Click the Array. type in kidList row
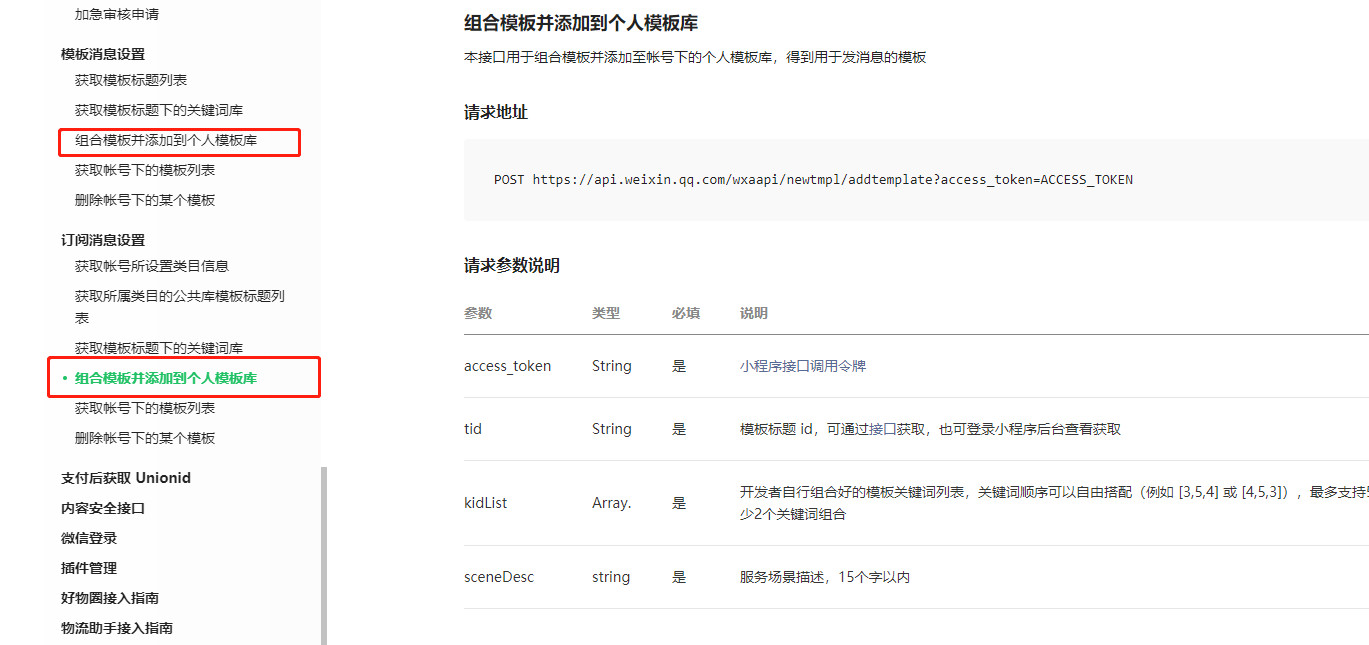This screenshot has width=1369, height=645. pyautogui.click(x=612, y=503)
